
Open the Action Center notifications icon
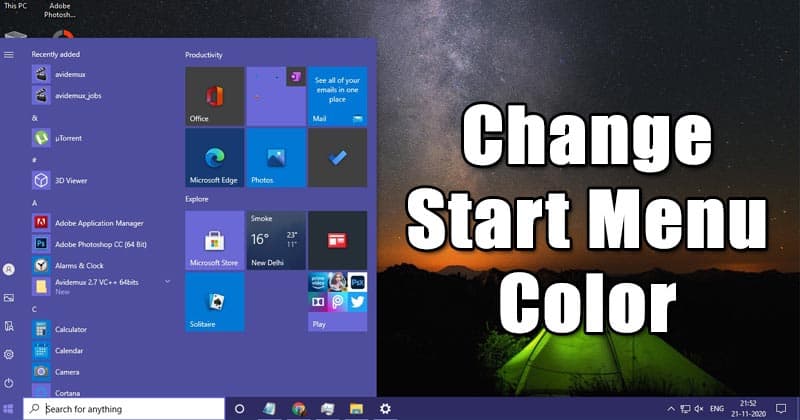[x=781, y=409]
